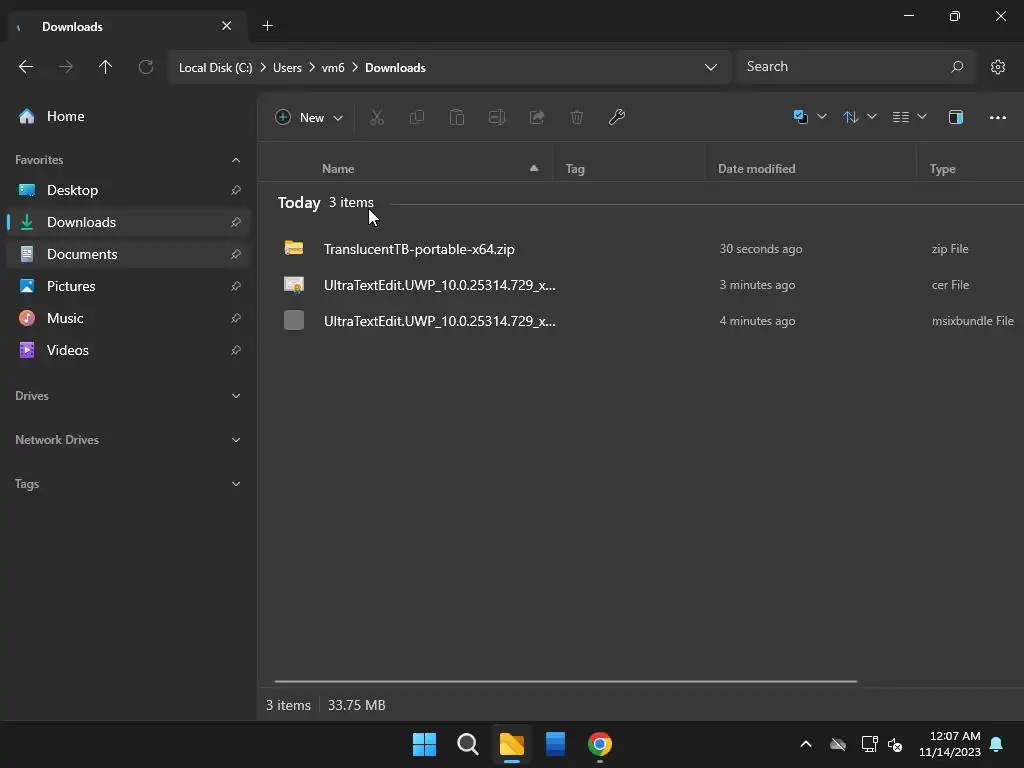Image resolution: width=1024 pixels, height=768 pixels.
Task: Click the Copy icon in toolbar
Action: coord(417,117)
